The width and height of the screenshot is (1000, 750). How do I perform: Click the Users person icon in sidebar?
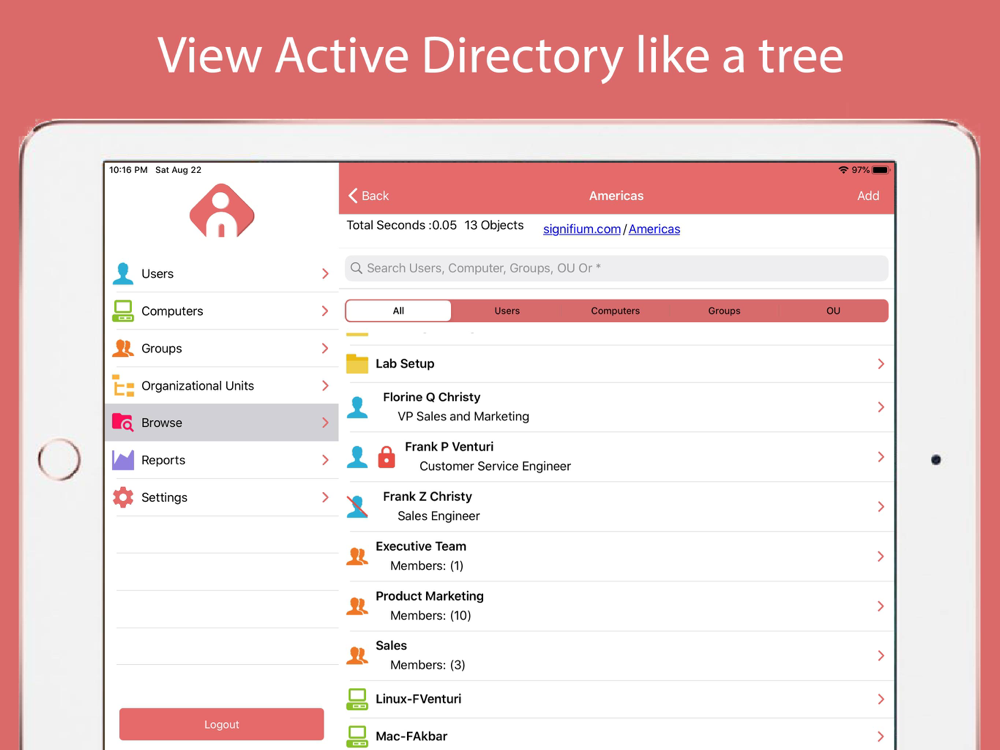coord(123,274)
